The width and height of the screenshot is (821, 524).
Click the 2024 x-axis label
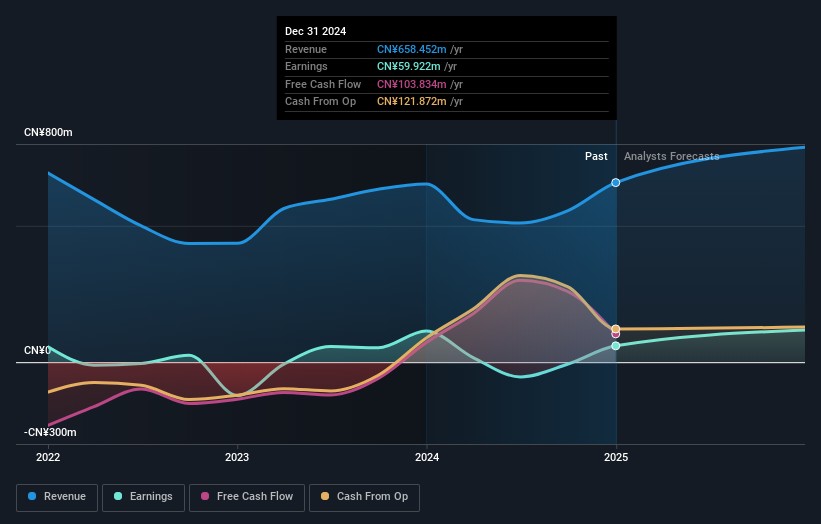(x=427, y=458)
